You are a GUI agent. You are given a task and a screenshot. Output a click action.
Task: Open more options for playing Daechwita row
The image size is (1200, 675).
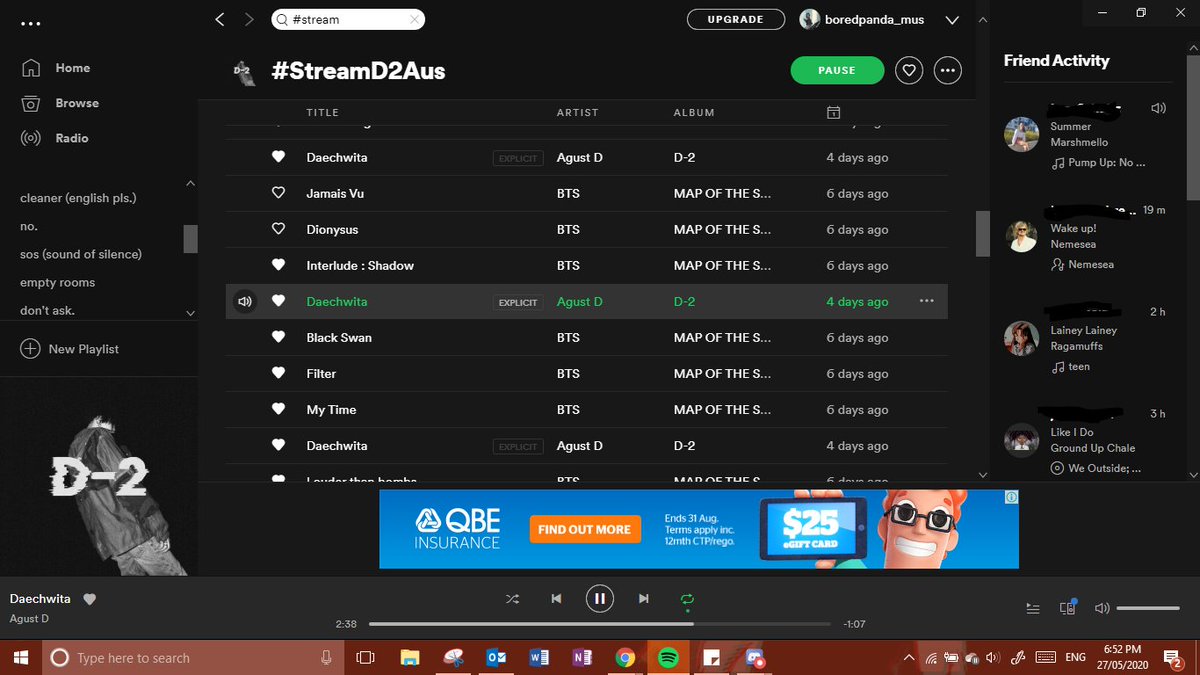click(x=926, y=301)
